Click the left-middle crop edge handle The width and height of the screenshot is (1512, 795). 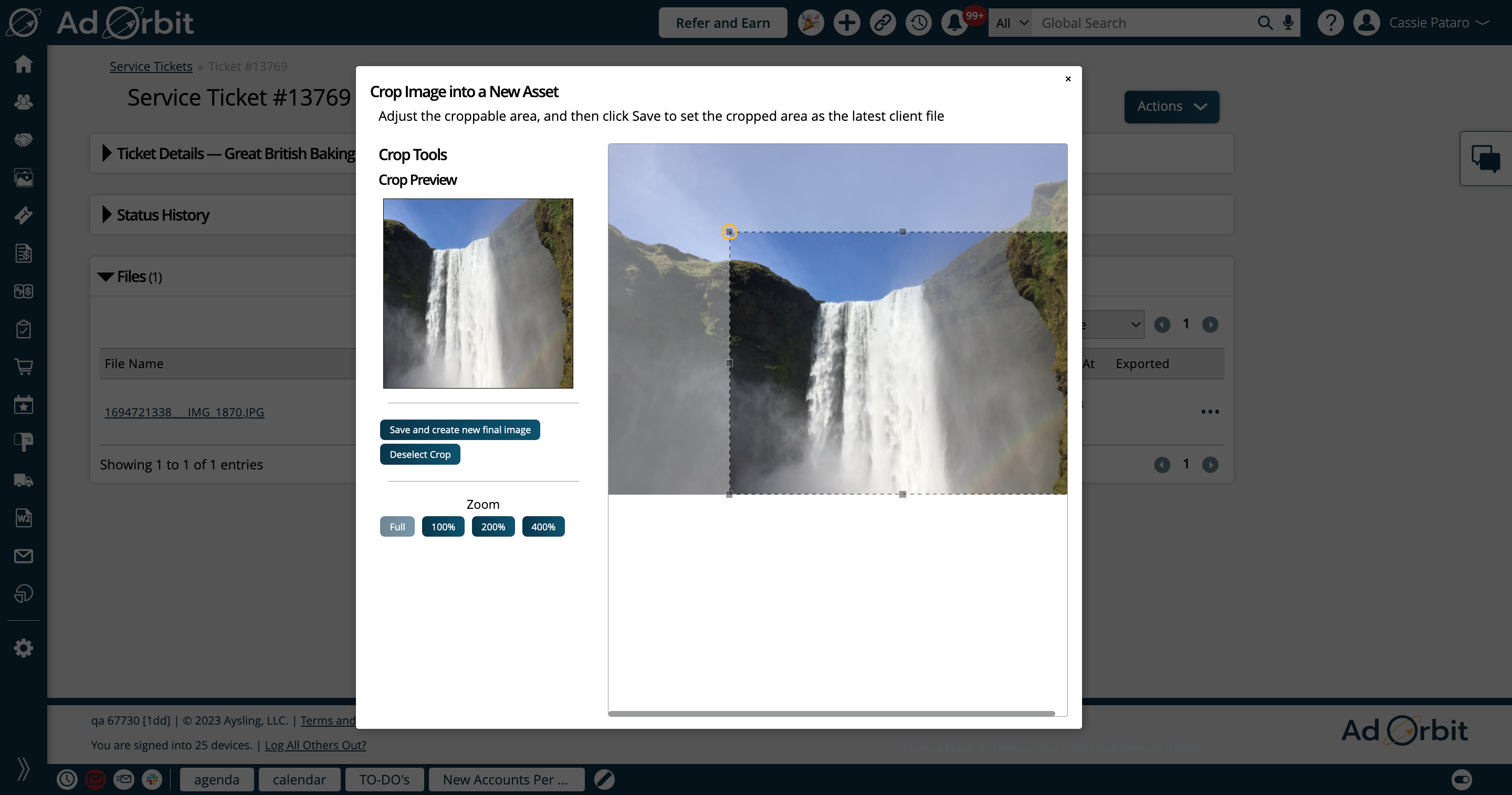tap(729, 363)
